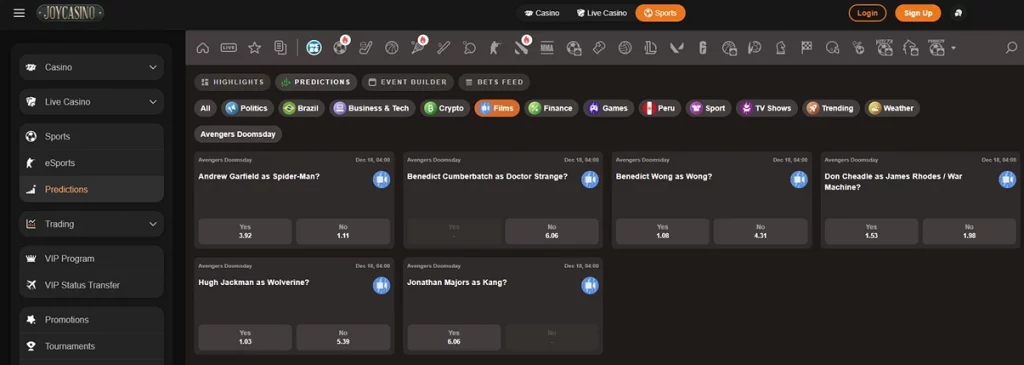This screenshot has width=1024, height=365.
Task: Open the hamburger menu
Action: 19,13
